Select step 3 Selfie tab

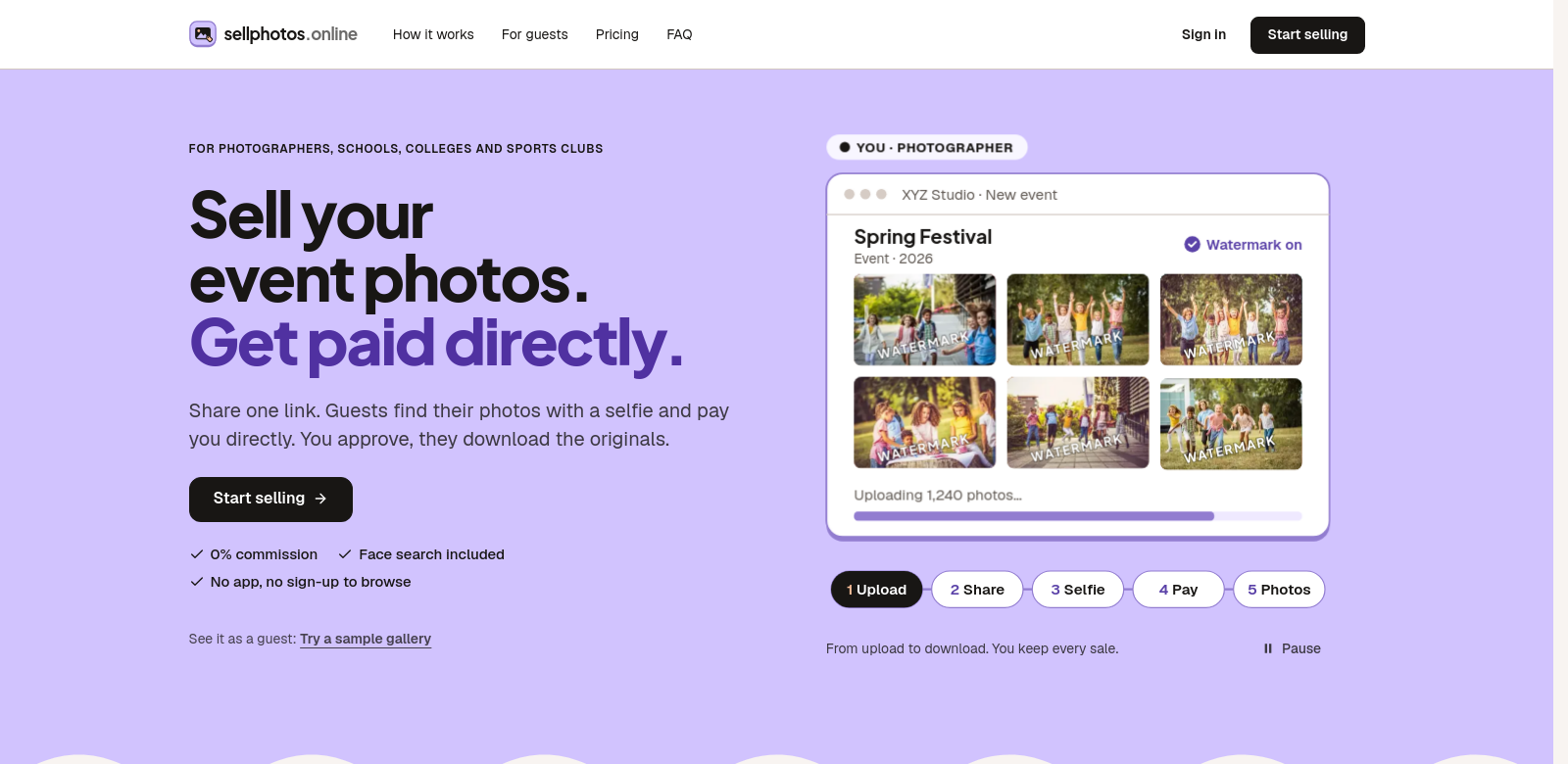tap(1078, 590)
